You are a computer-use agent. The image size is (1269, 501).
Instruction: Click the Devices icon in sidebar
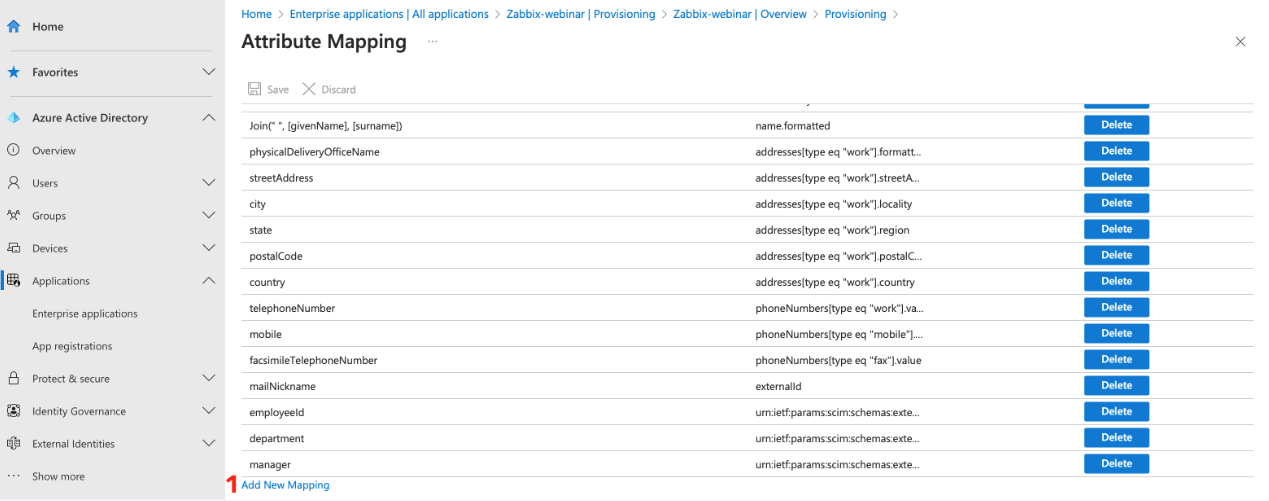pyautogui.click(x=14, y=248)
